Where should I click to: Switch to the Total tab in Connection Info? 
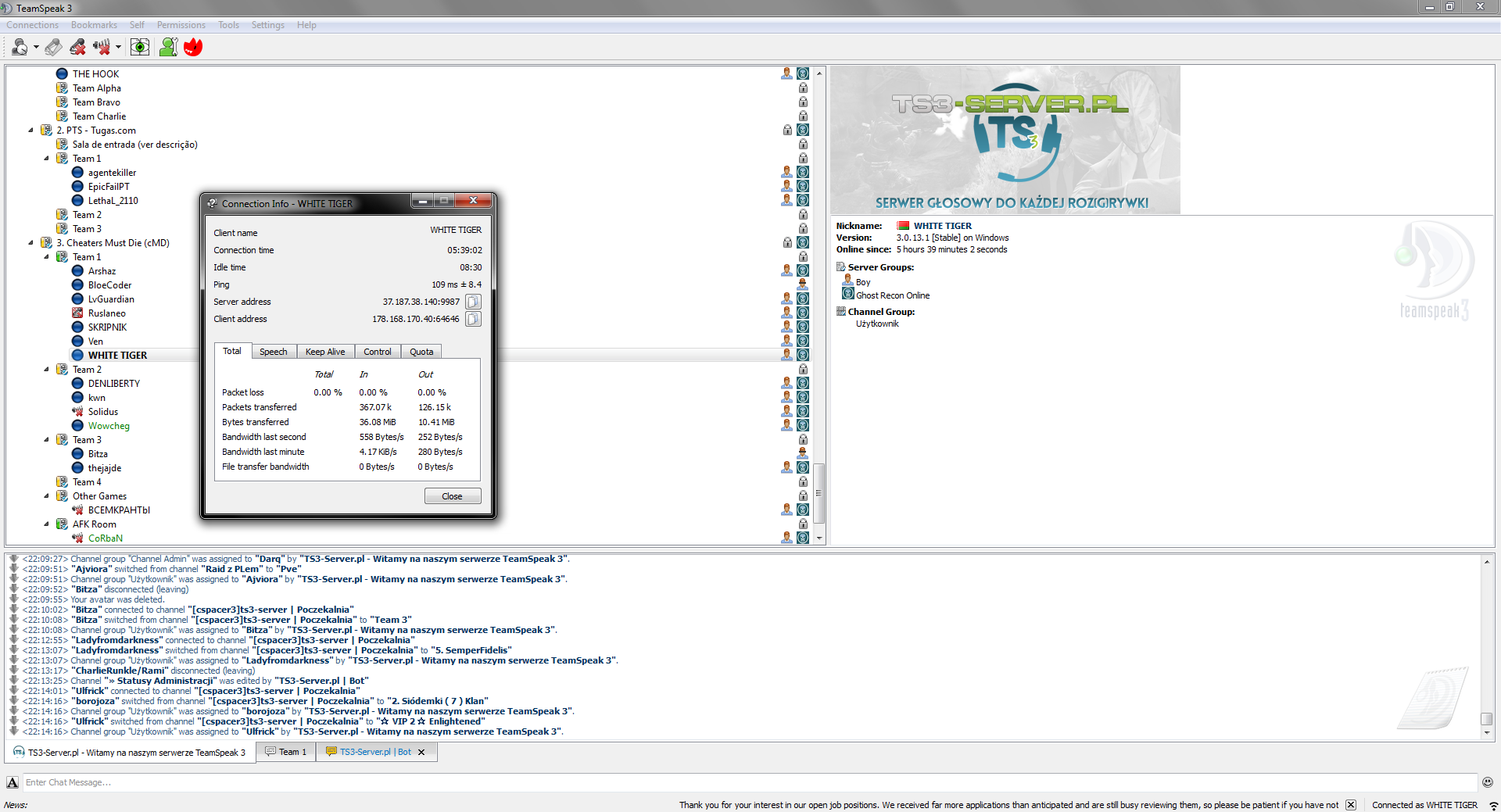pyautogui.click(x=232, y=352)
